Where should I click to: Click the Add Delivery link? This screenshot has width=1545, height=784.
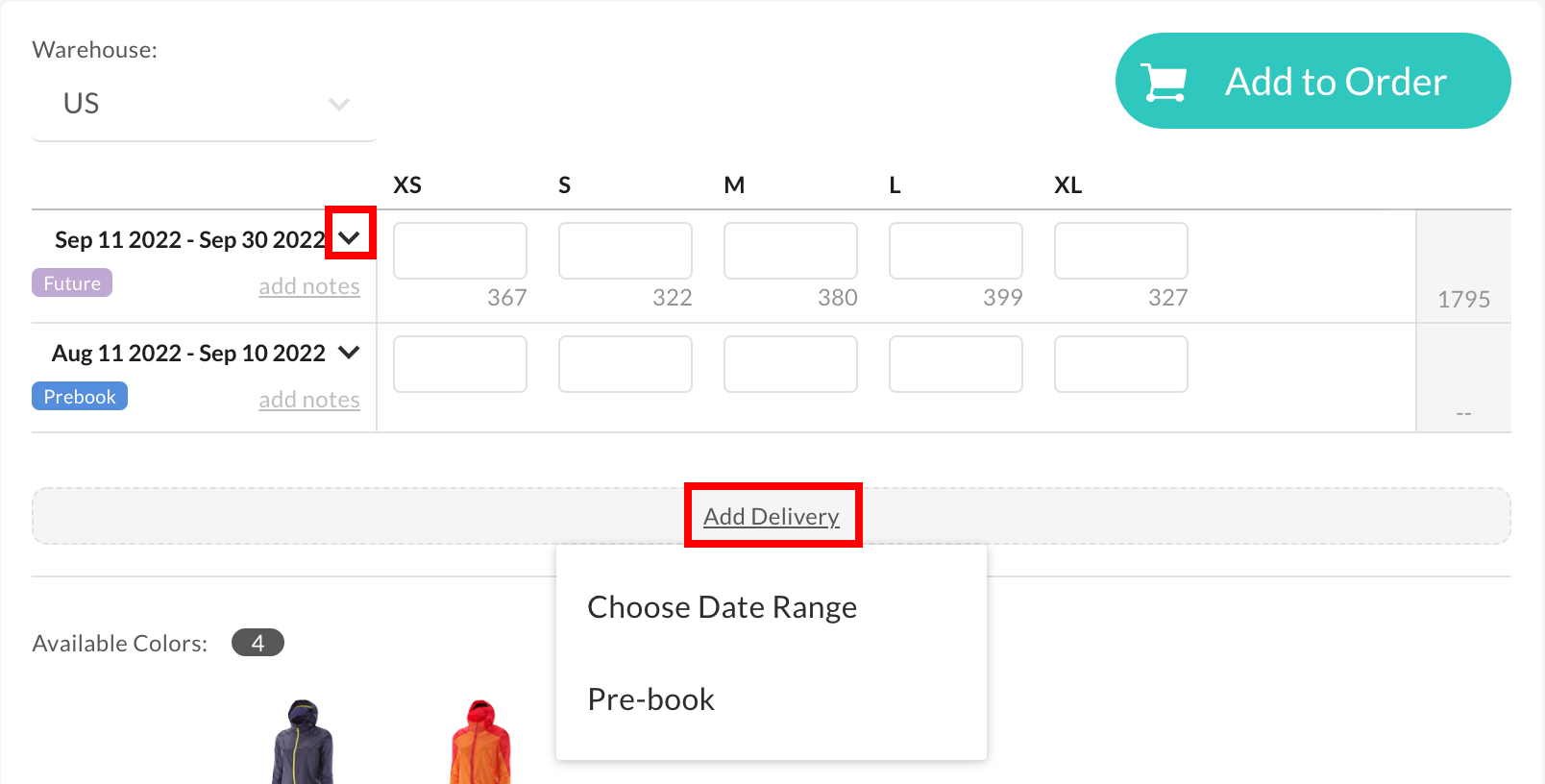tap(772, 516)
